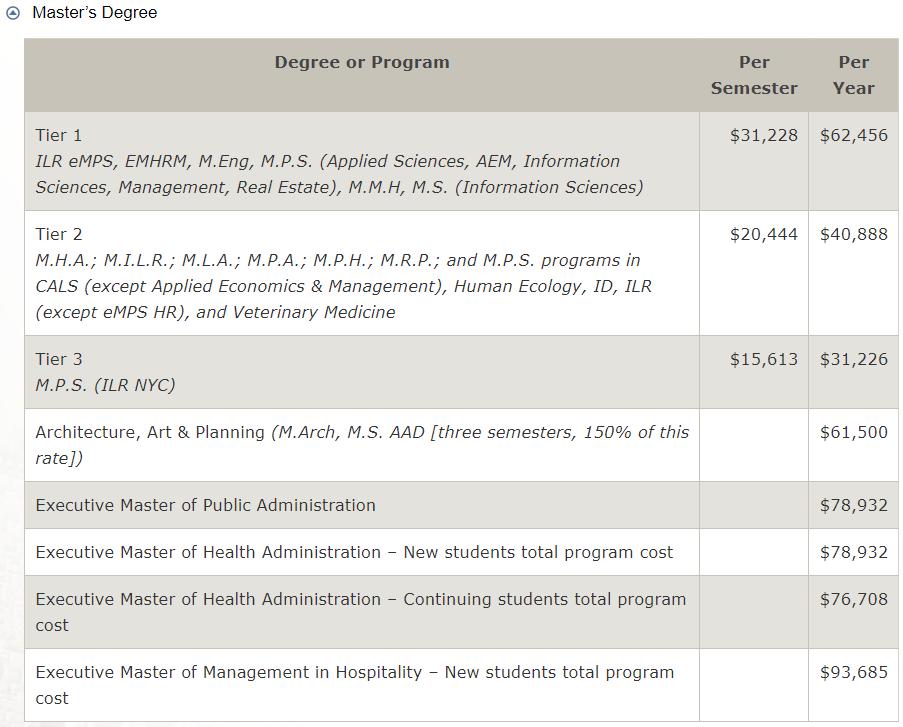Click the Per Semester column header
This screenshot has height=727, width=903.
click(754, 75)
